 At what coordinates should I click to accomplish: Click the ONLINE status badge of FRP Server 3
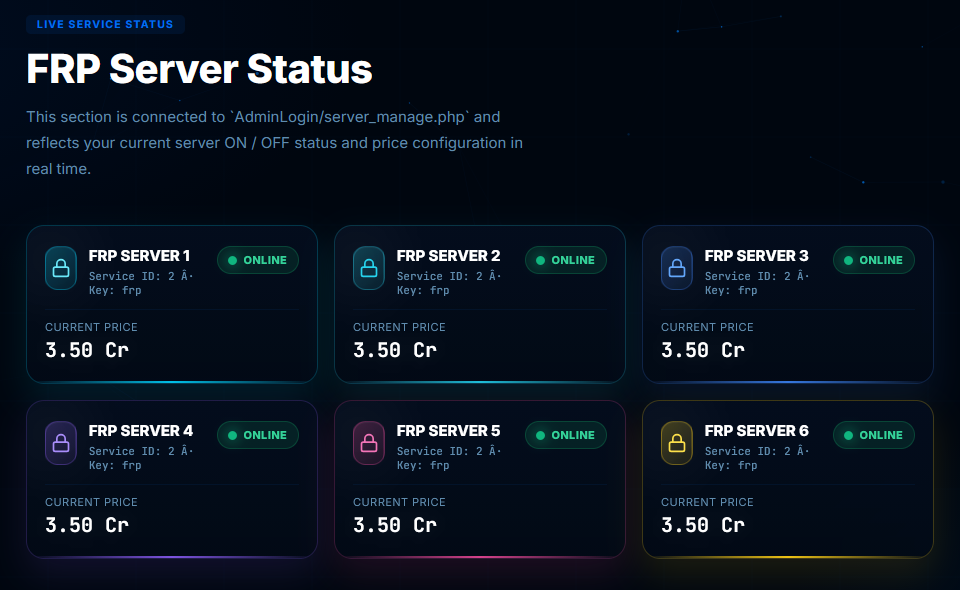[x=874, y=260]
